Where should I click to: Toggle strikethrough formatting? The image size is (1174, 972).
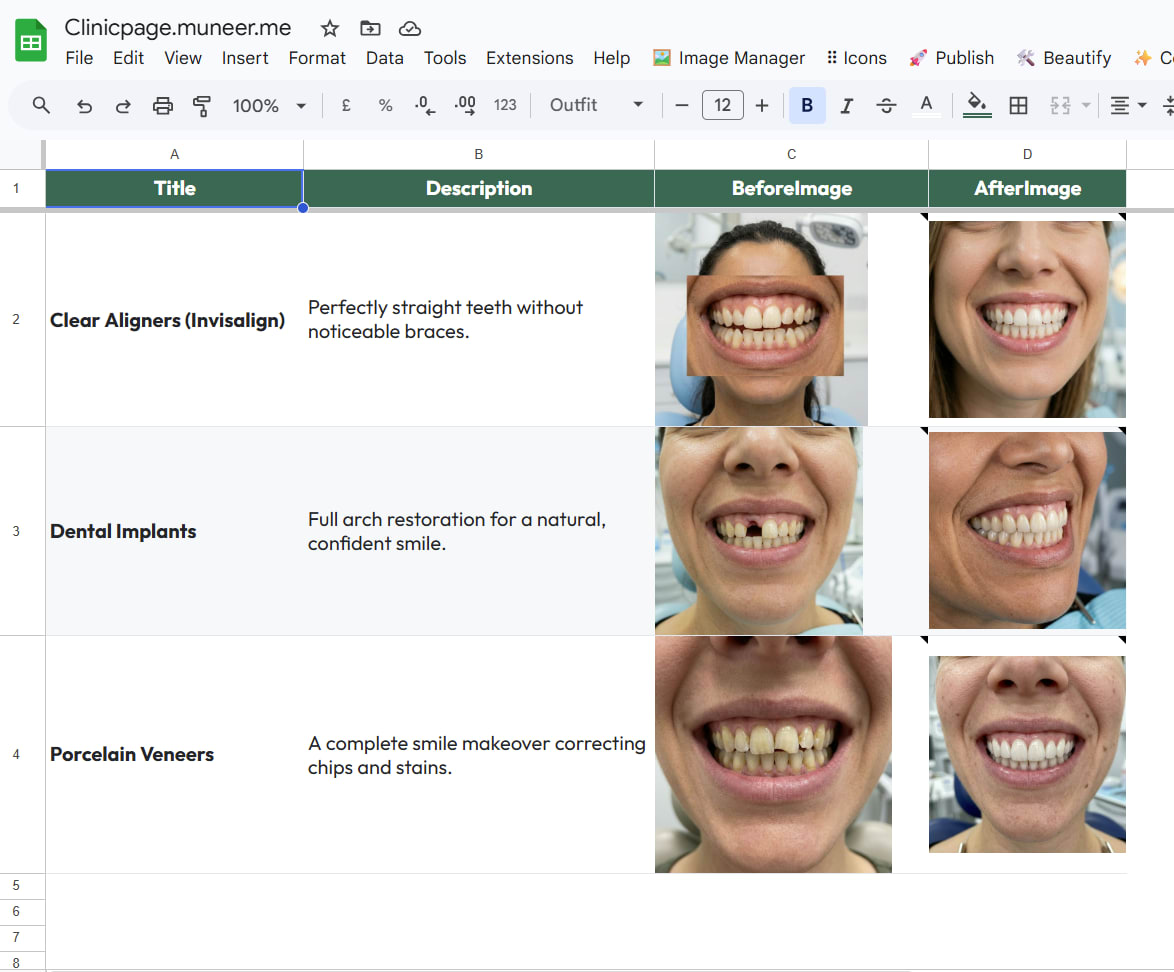(887, 104)
